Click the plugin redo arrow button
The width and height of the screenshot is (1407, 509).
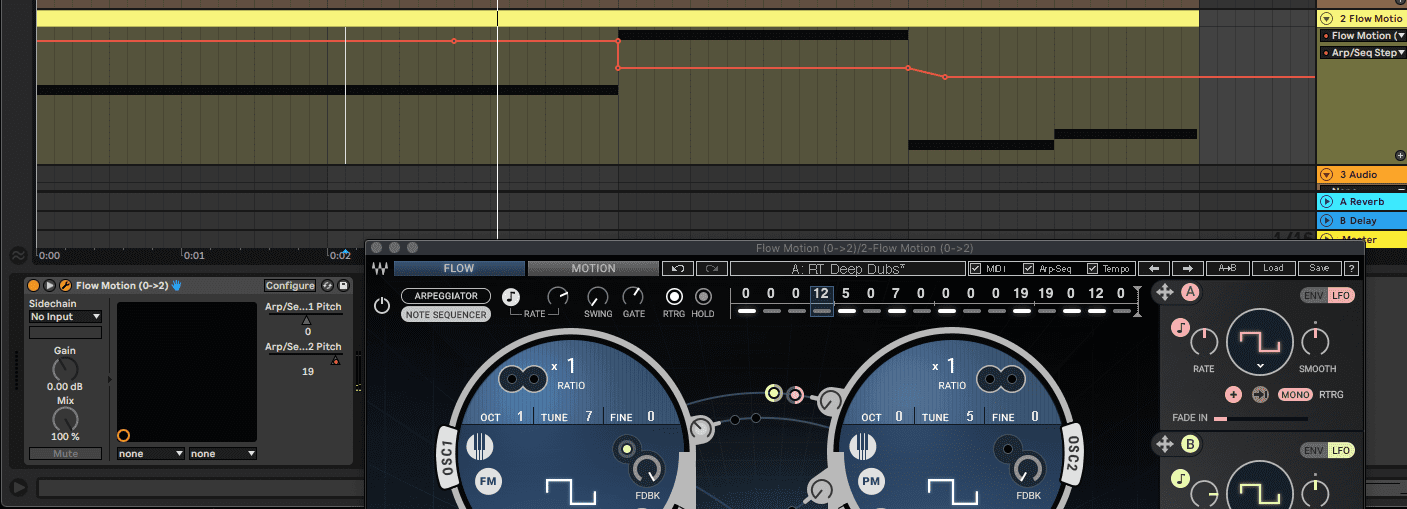(711, 268)
